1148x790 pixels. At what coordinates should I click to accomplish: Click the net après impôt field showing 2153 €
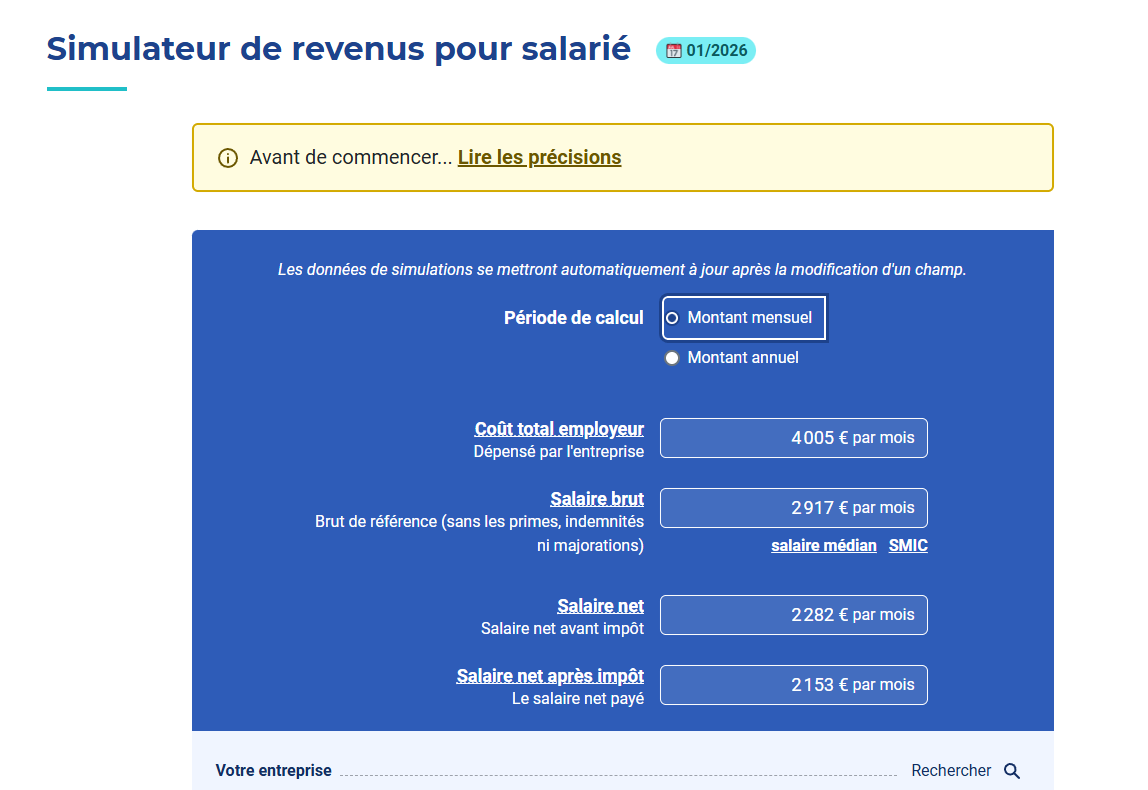[x=794, y=685]
